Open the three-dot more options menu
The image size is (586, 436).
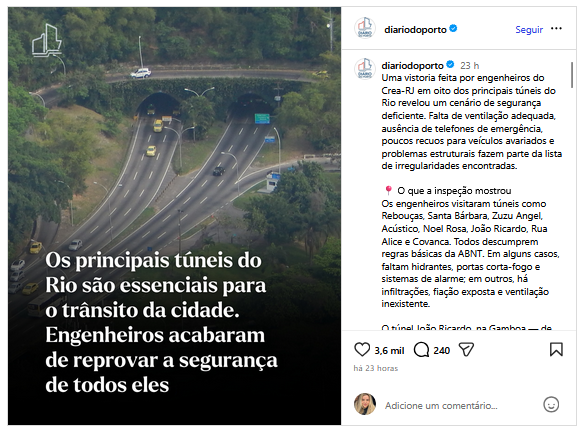[x=556, y=29]
